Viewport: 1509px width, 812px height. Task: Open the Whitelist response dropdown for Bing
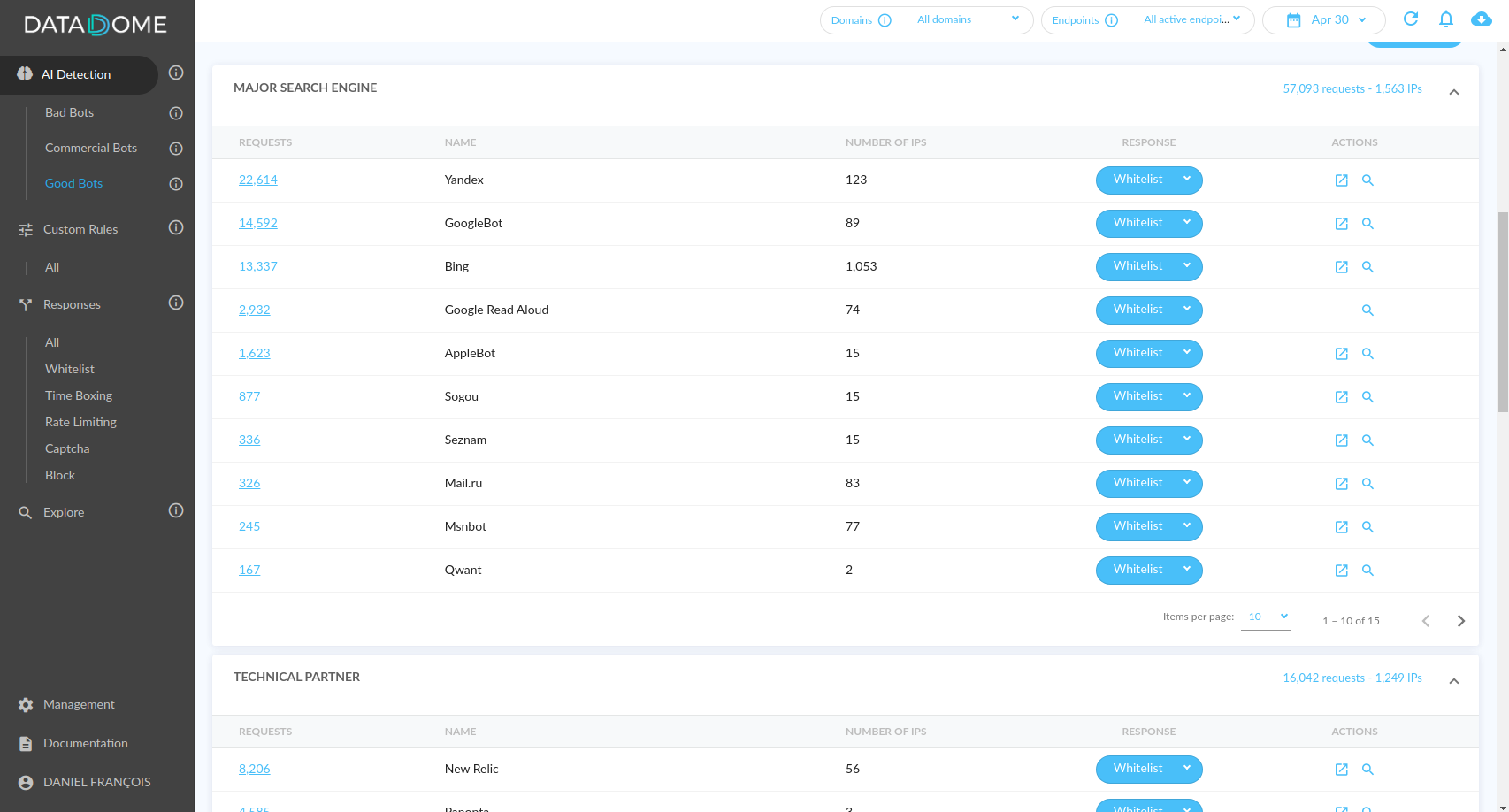pyautogui.click(x=1149, y=267)
